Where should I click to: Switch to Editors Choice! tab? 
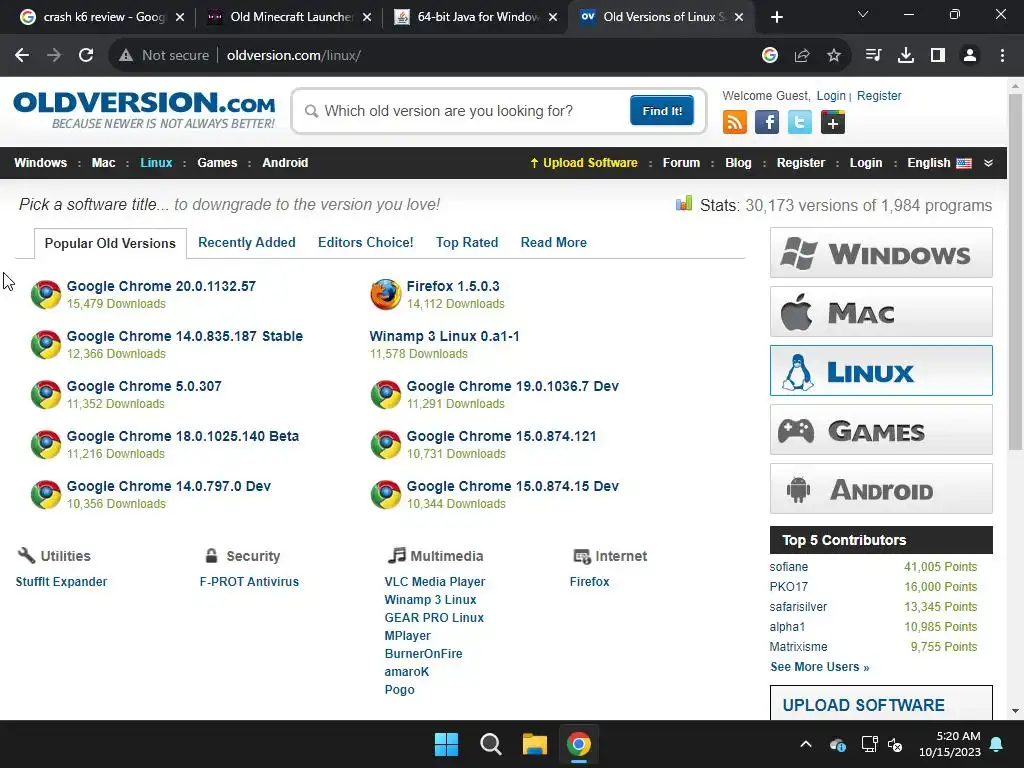pos(366,242)
